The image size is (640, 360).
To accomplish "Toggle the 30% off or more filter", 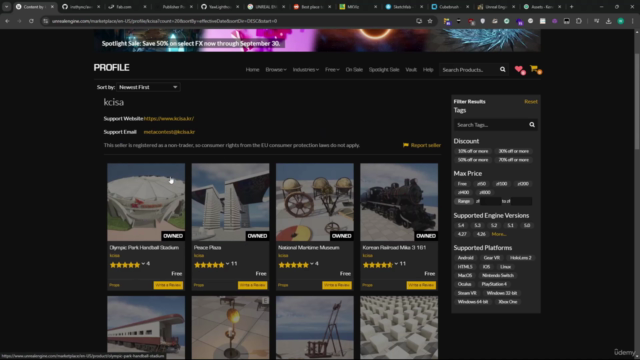I will pyautogui.click(x=513, y=151).
